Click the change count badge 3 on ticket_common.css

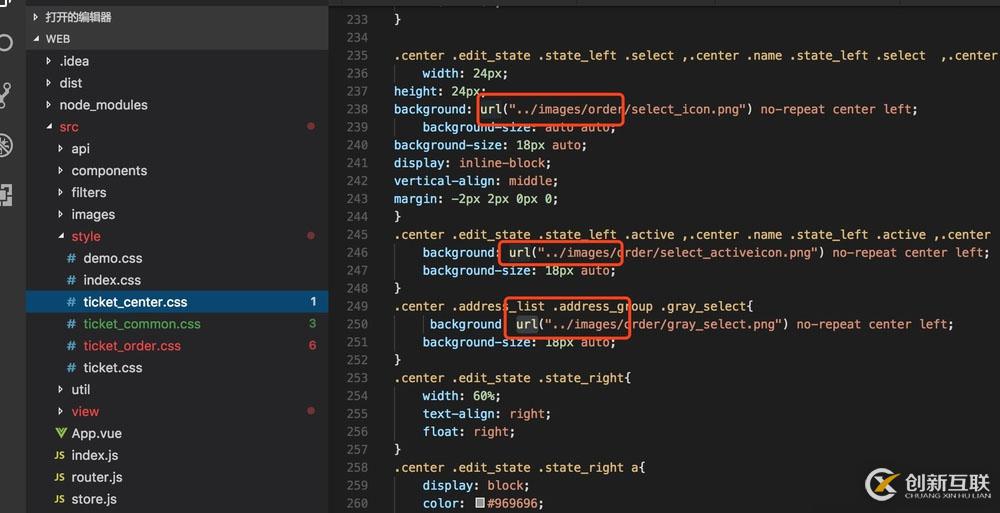[312, 323]
